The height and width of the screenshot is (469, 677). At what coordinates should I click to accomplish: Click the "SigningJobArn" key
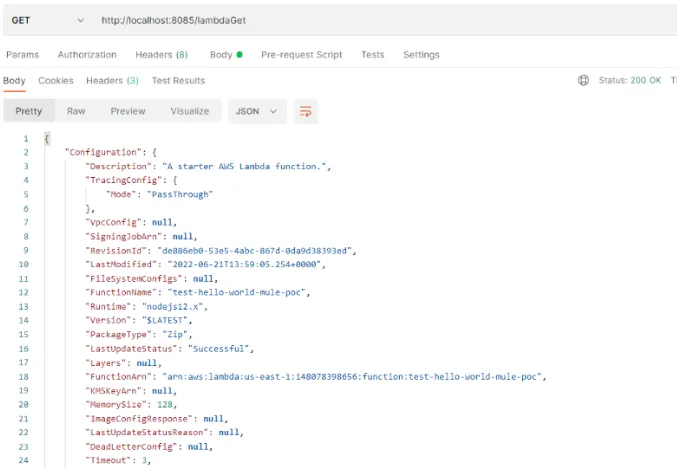click(123, 237)
